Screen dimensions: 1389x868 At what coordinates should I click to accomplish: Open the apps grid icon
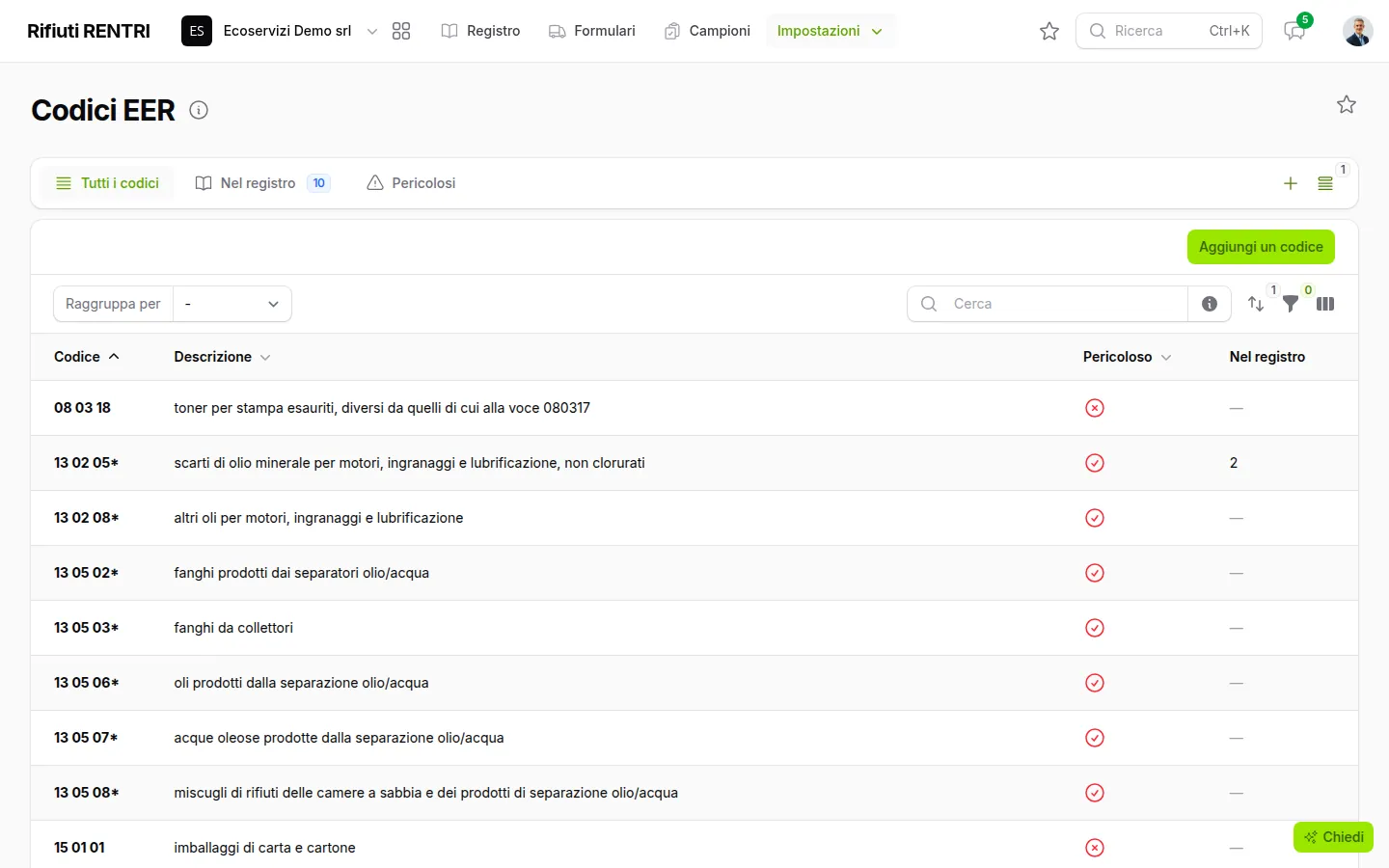[401, 31]
